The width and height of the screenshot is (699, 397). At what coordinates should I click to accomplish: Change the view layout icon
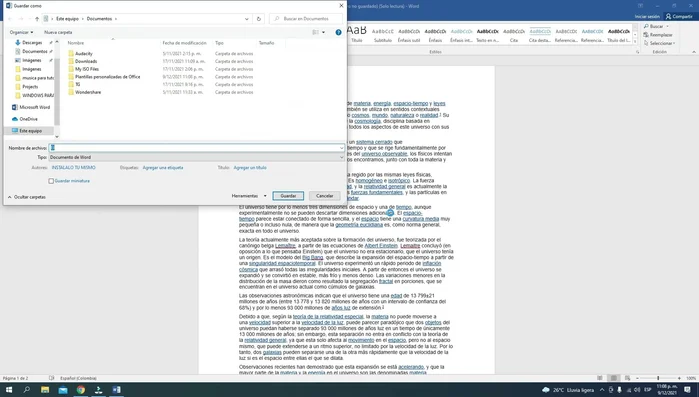point(316,32)
